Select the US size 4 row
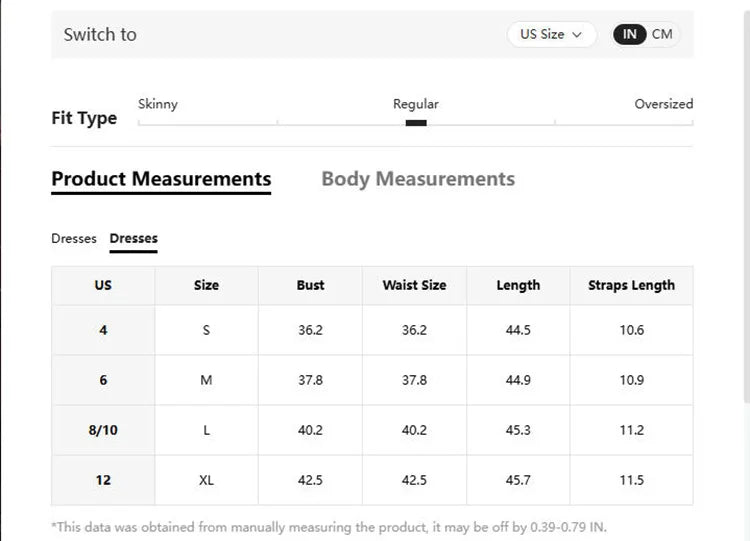This screenshot has width=750, height=541. 372,330
